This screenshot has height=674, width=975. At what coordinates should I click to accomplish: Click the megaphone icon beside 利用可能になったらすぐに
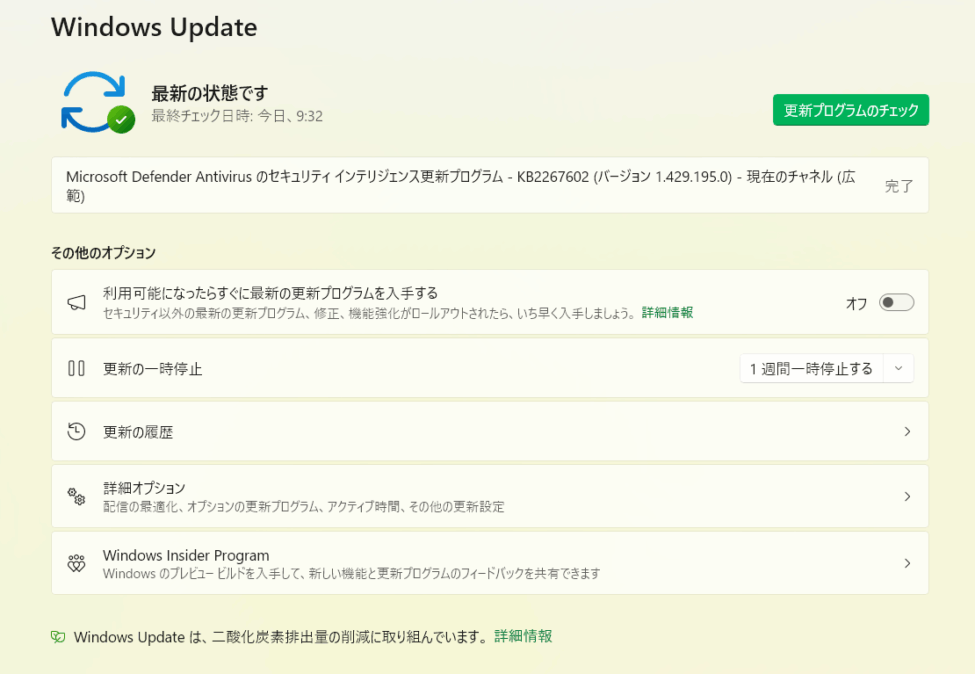[x=76, y=303]
